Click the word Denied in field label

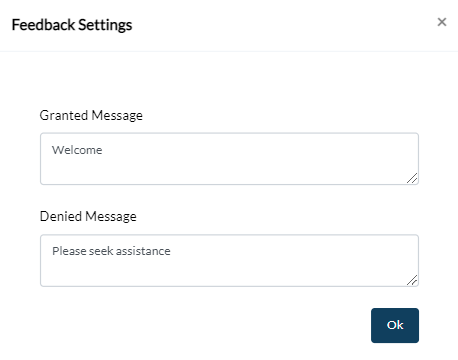(61, 216)
